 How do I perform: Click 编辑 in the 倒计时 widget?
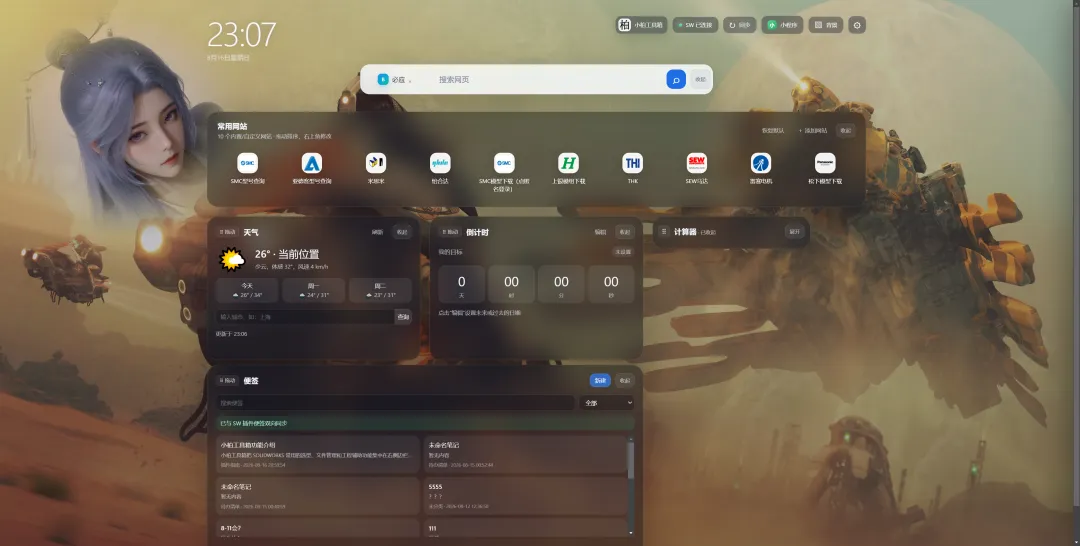(x=600, y=232)
